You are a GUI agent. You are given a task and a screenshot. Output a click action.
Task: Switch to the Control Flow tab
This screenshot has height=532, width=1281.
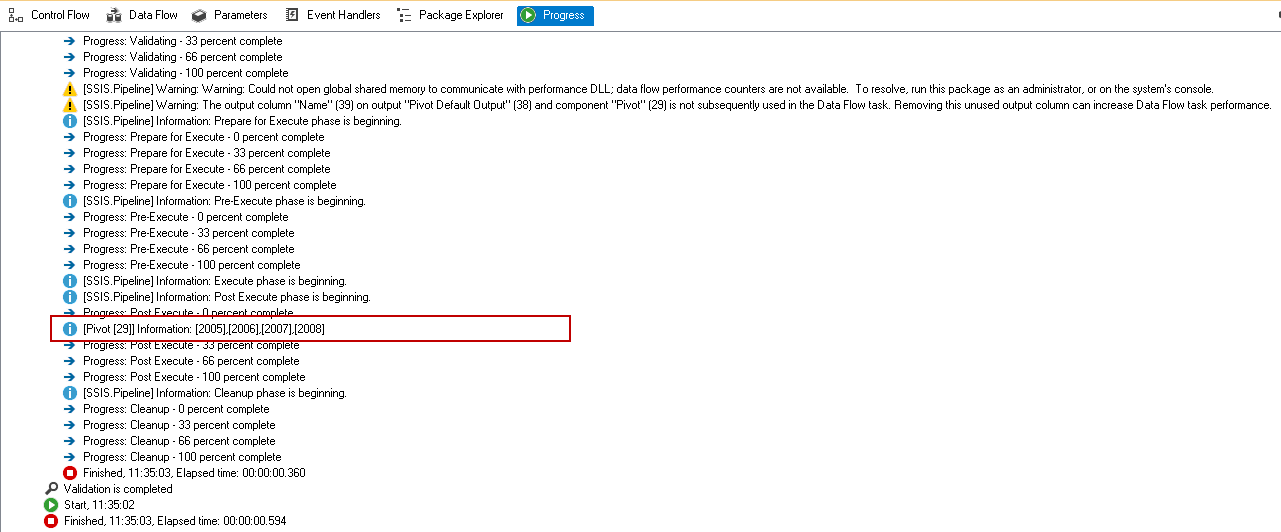50,15
